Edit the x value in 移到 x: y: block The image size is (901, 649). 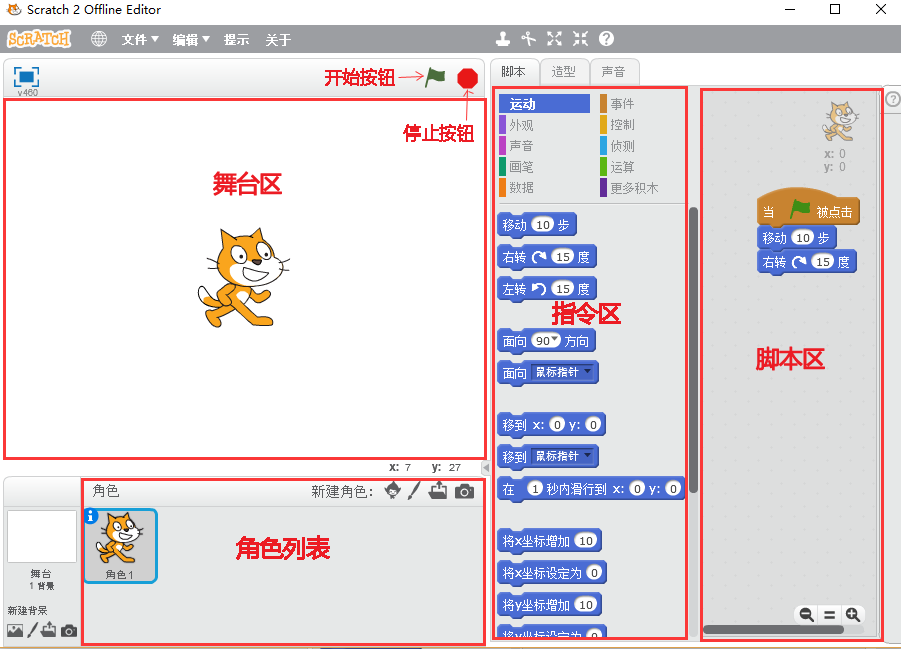point(557,425)
